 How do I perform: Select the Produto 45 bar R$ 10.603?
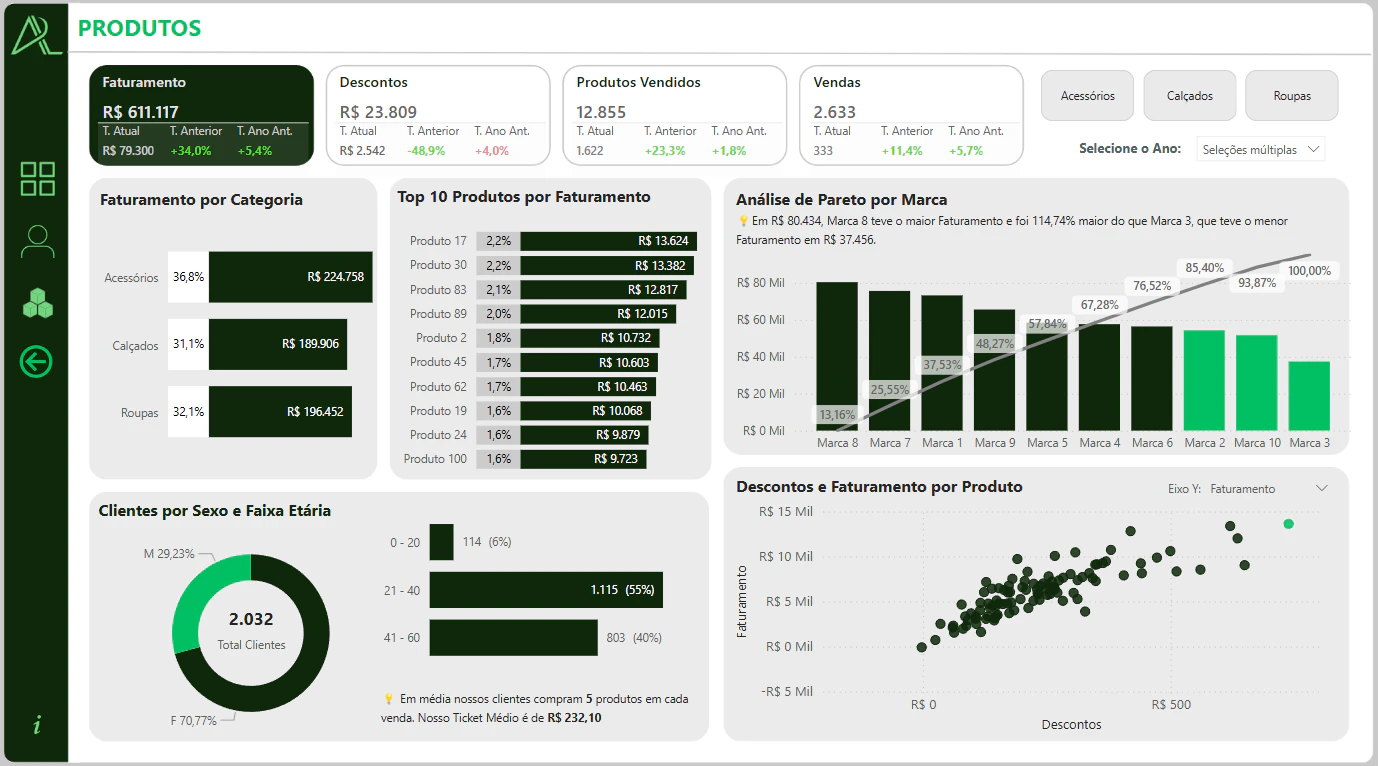point(589,362)
